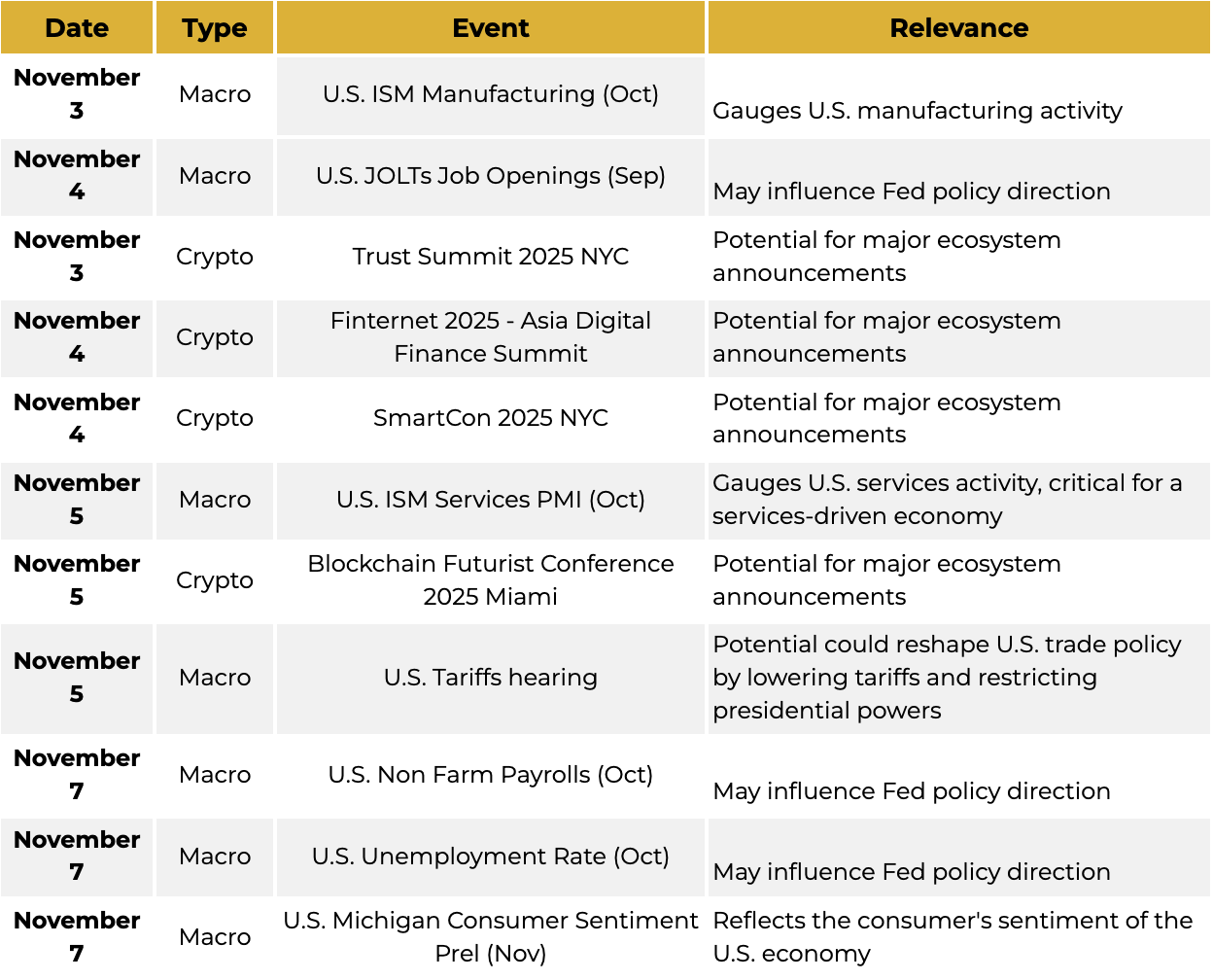
Task: Click the SmartCon 2025 NYC event cell
Action: [x=490, y=418]
